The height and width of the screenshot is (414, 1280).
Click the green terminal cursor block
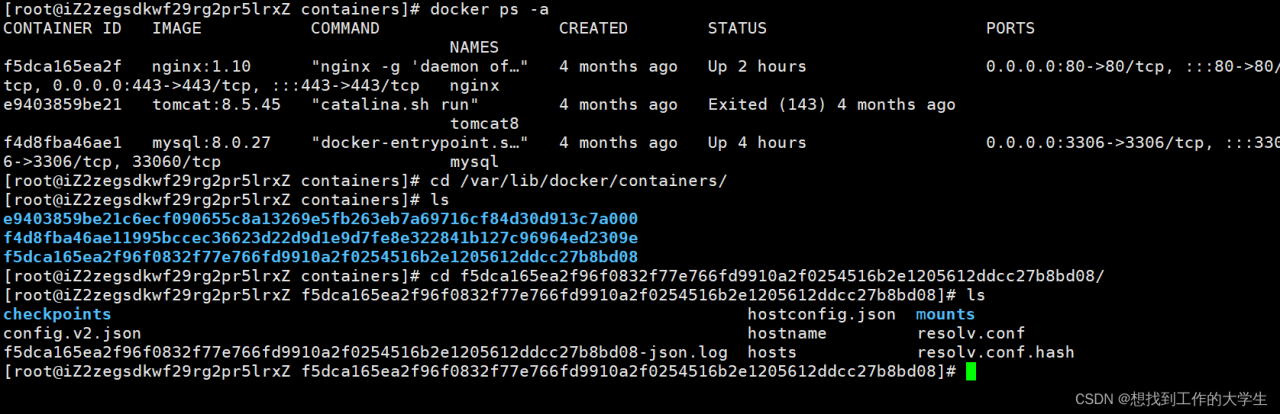(x=971, y=371)
